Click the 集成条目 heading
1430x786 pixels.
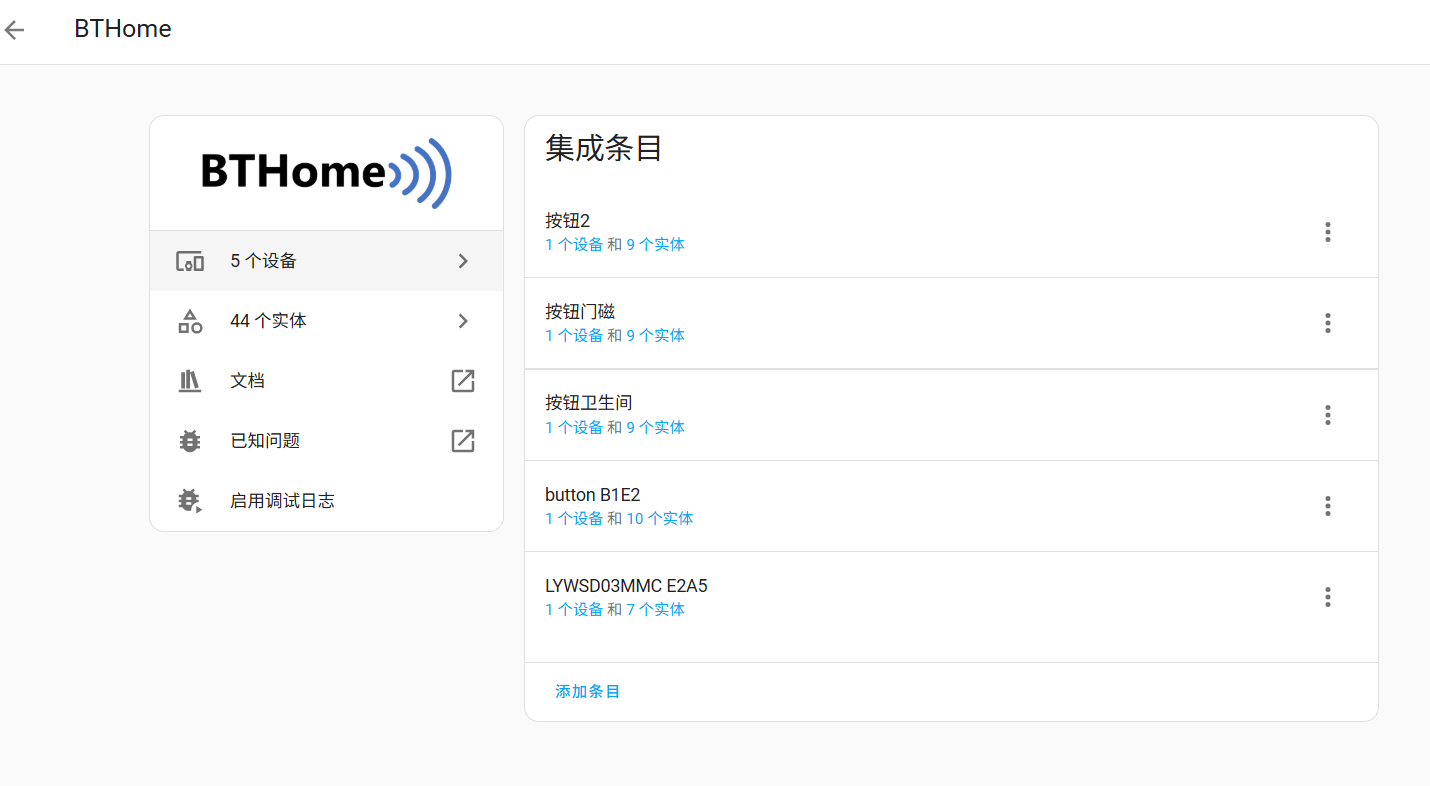(604, 148)
